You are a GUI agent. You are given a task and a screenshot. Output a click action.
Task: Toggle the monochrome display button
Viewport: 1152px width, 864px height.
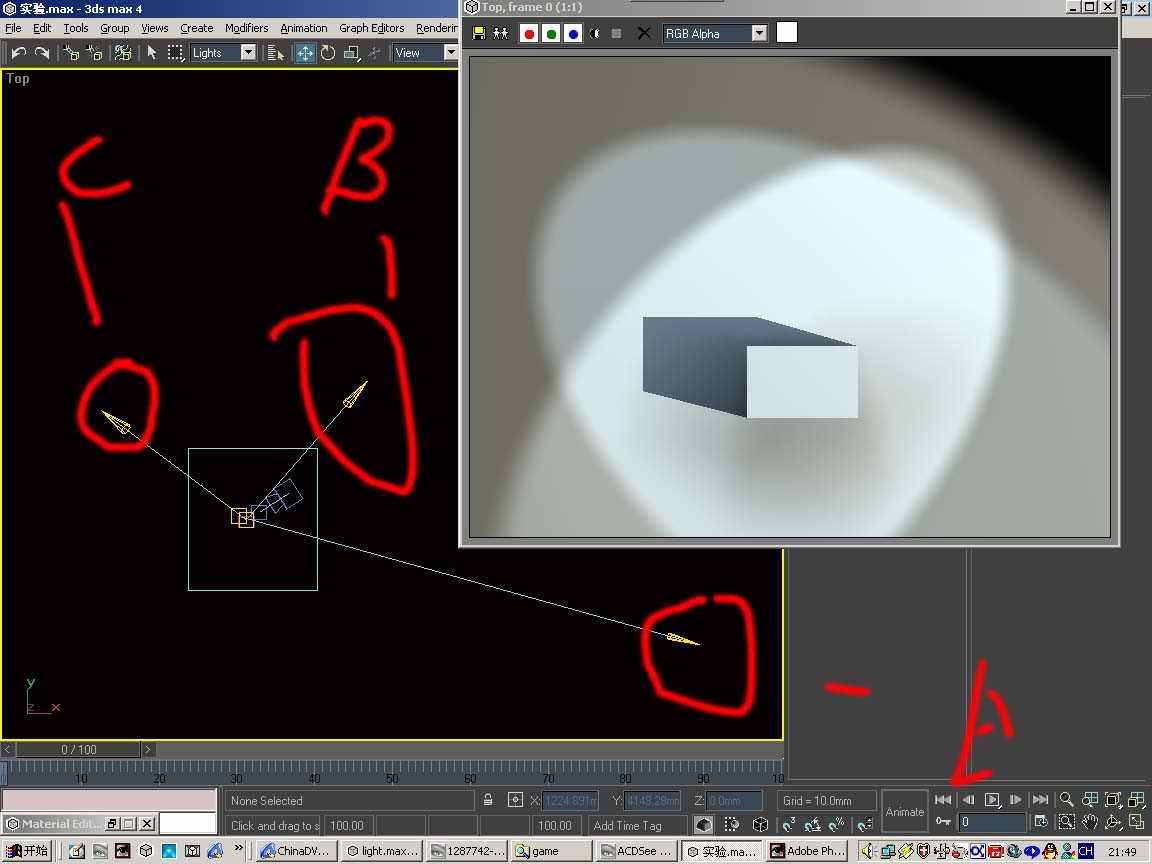click(x=616, y=33)
